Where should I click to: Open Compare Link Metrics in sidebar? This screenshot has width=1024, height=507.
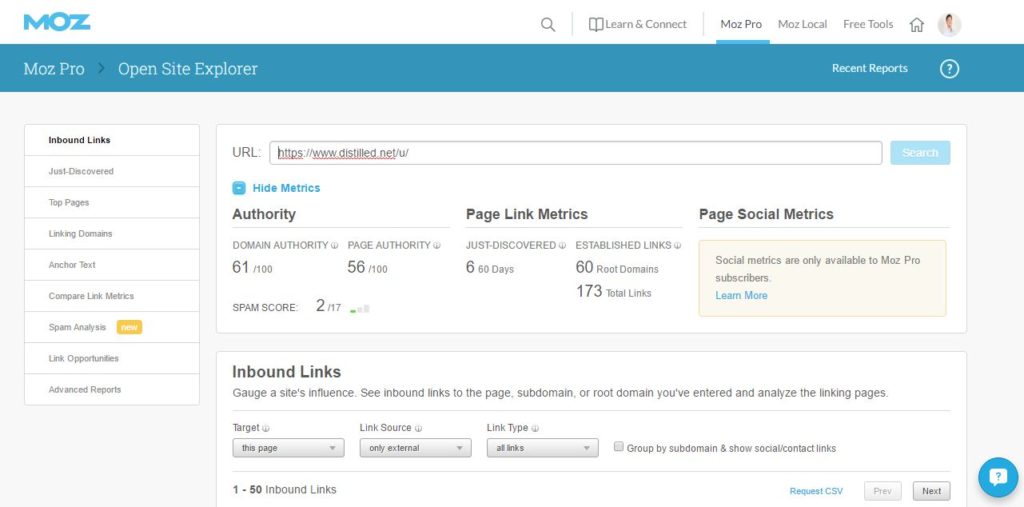112,296
